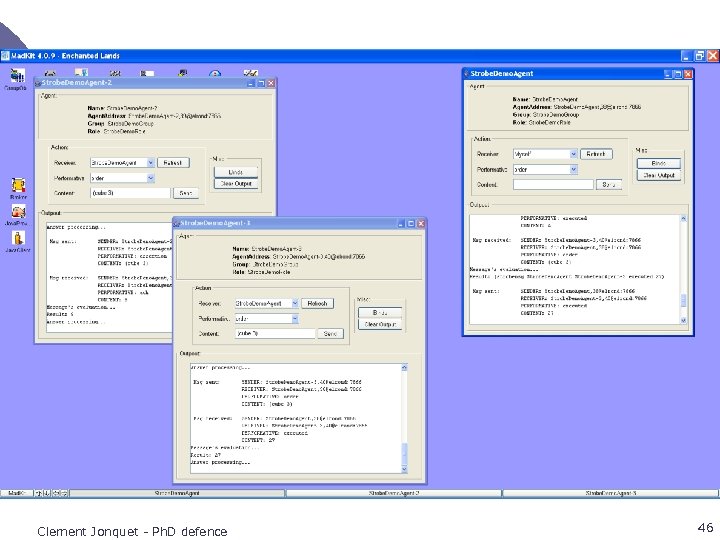Click Send in the StrobeDemoAgent window
Viewport: 720px width, 540px height.
609,185
